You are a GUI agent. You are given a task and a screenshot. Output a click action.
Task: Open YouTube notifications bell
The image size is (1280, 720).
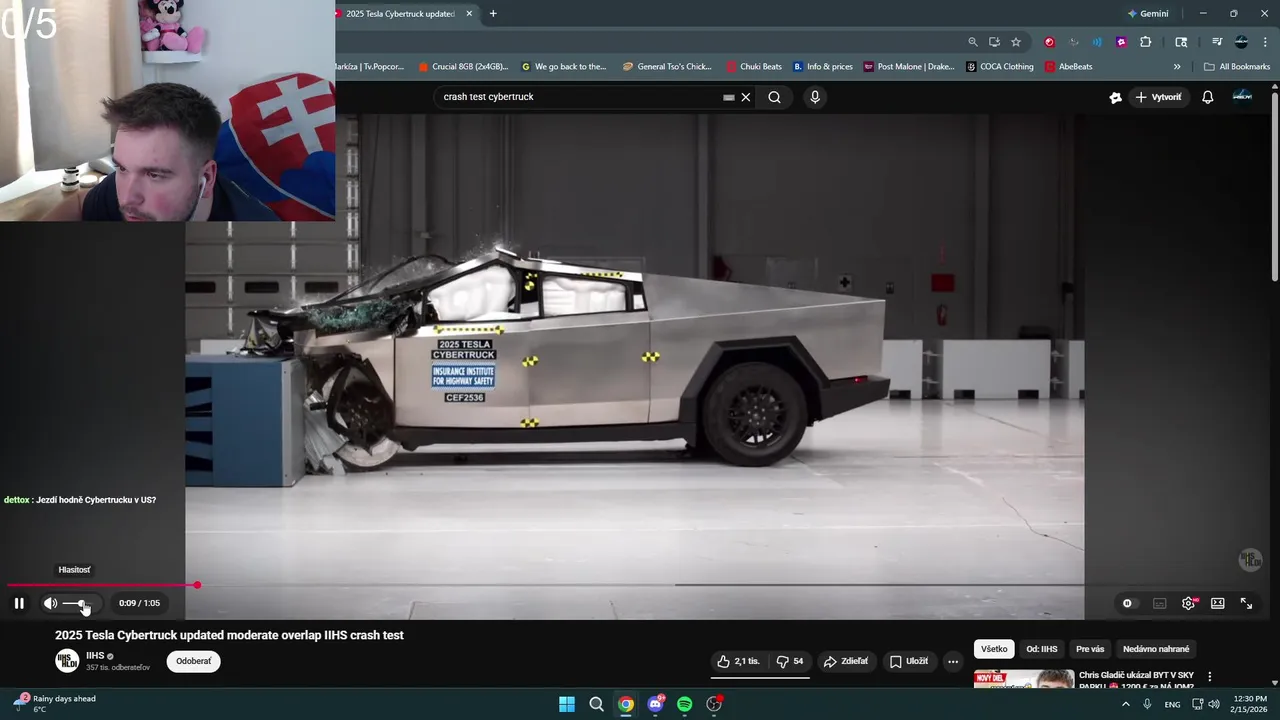1208,97
